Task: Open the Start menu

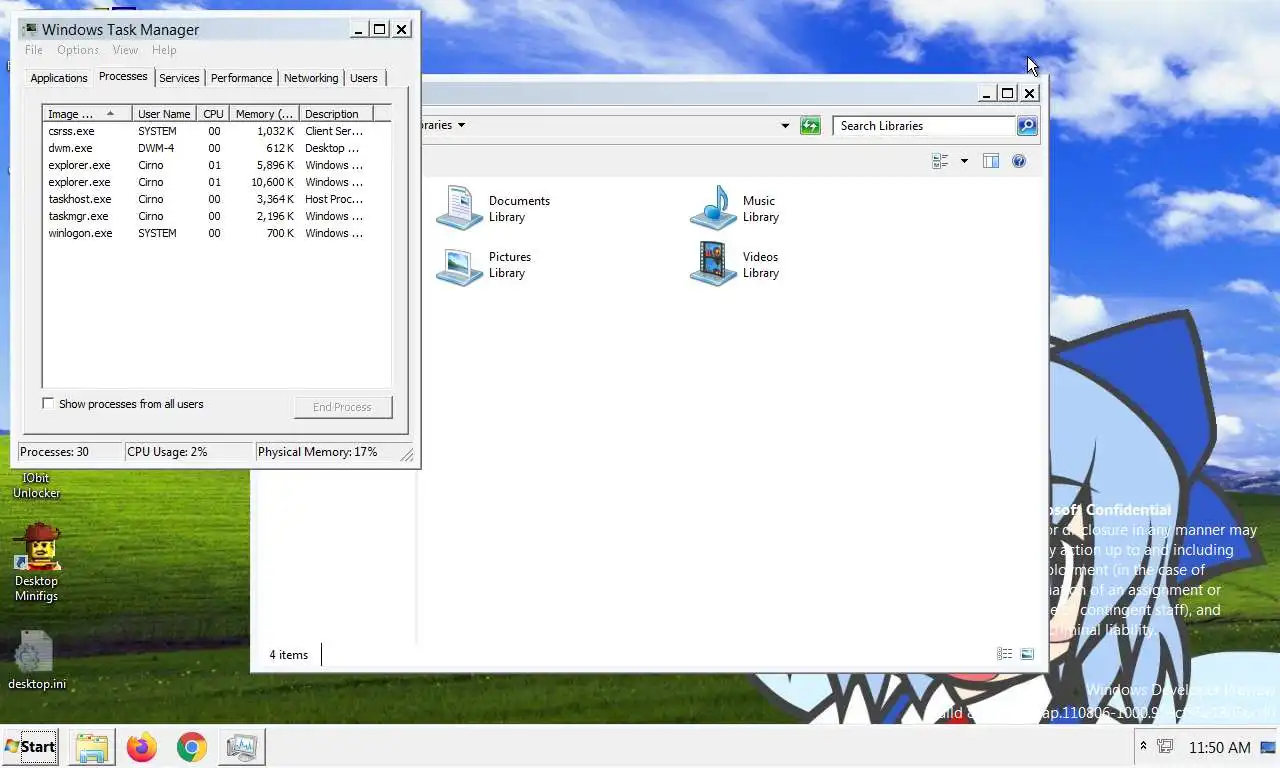Action: coord(30,747)
